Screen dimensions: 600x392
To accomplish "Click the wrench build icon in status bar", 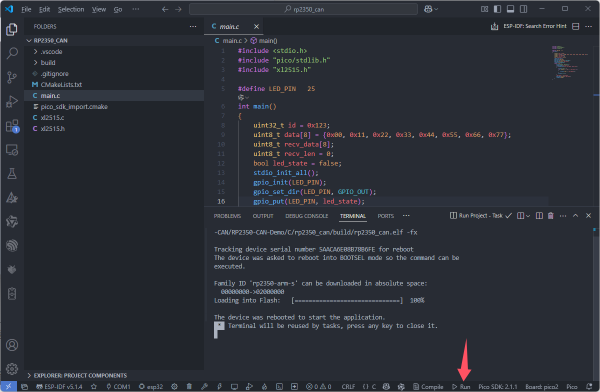I will pos(204,387).
